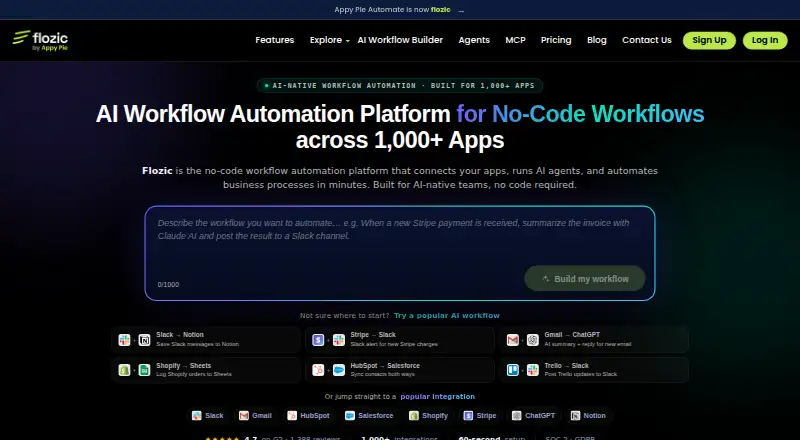Click Slack icon in Stripe → Slack card
This screenshot has width=800, height=440.
click(339, 340)
